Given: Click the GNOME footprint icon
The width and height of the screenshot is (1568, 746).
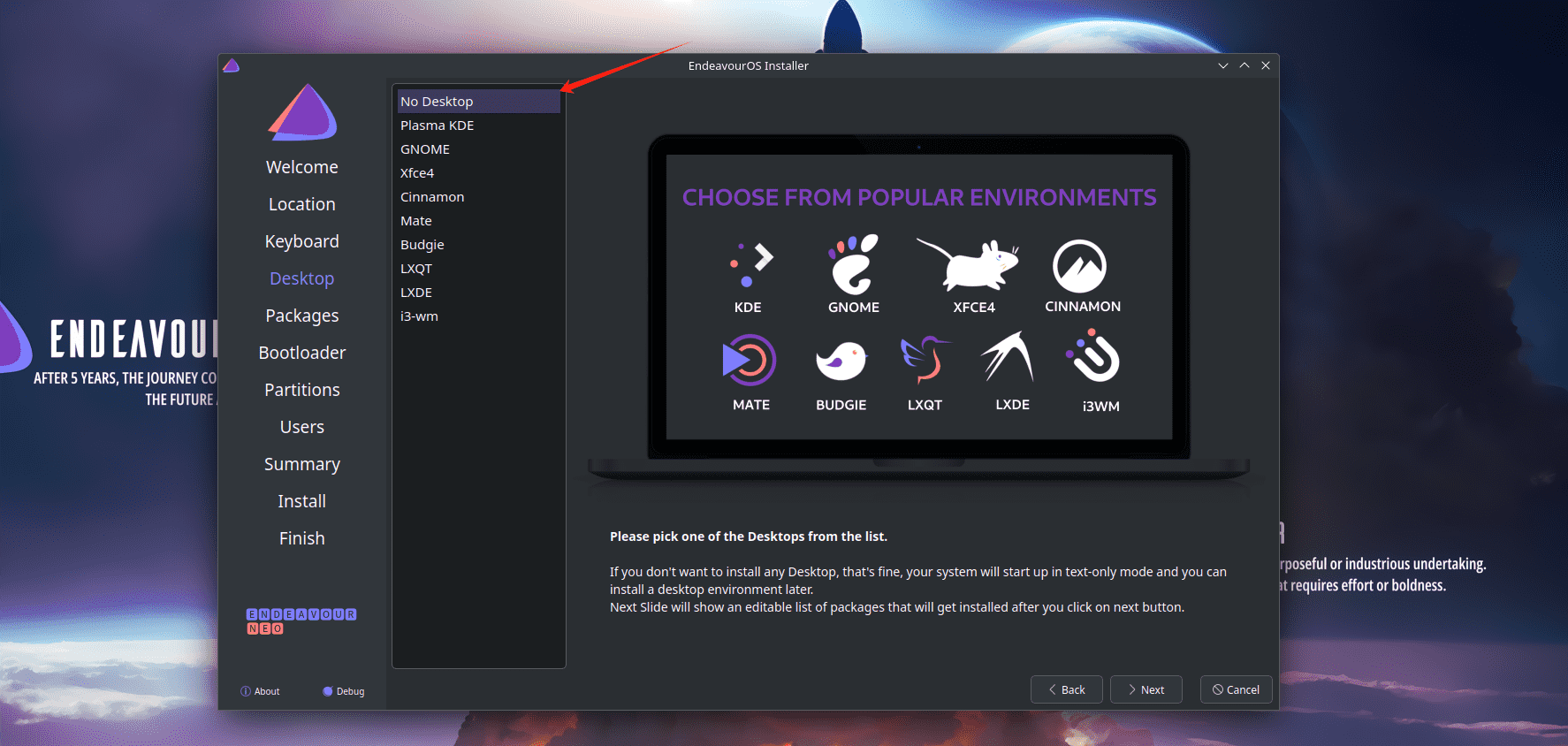Looking at the screenshot, I should pyautogui.click(x=853, y=263).
